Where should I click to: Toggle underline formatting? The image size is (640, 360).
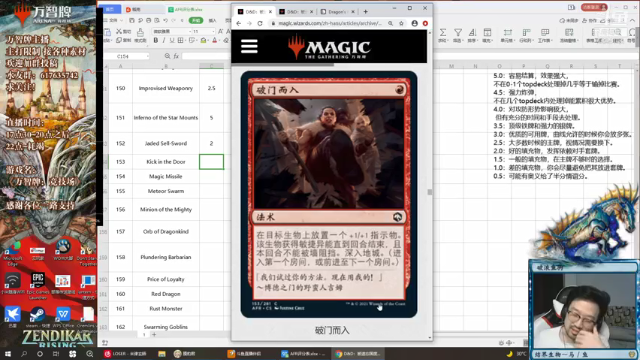172,40
